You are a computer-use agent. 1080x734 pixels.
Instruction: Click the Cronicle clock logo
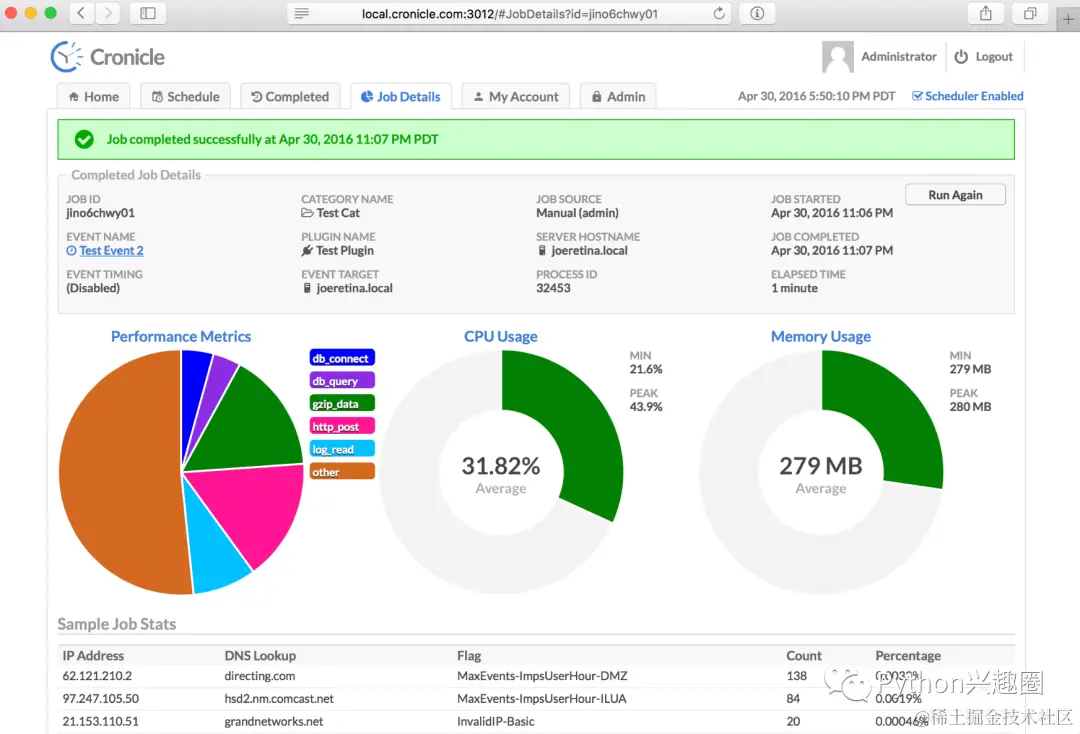coord(66,56)
